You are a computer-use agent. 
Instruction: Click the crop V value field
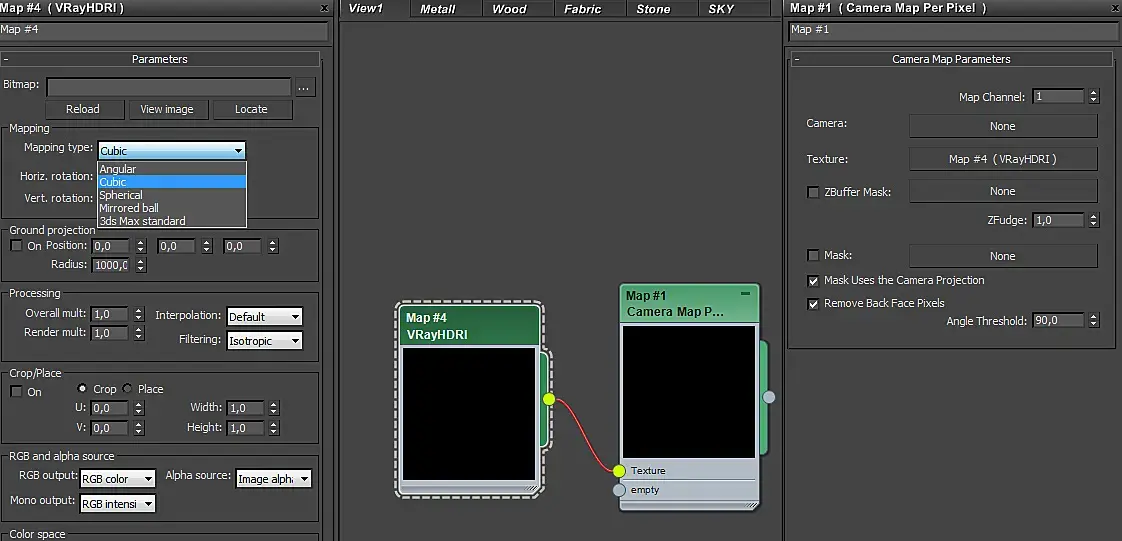click(x=110, y=428)
